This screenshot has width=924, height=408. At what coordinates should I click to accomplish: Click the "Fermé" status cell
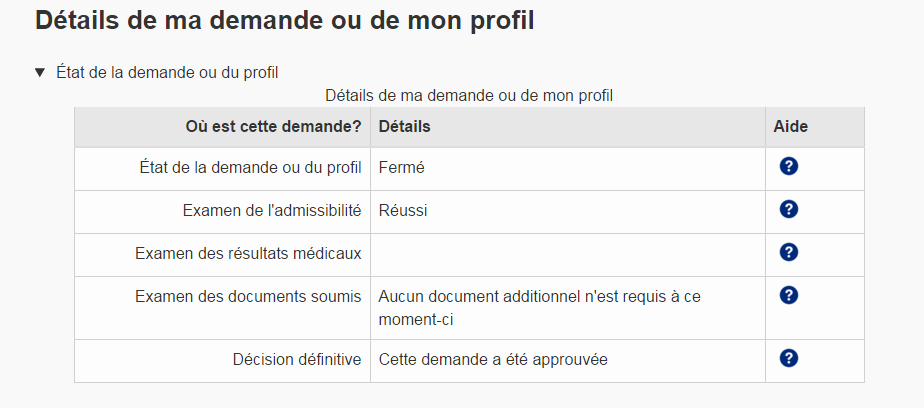point(402,168)
